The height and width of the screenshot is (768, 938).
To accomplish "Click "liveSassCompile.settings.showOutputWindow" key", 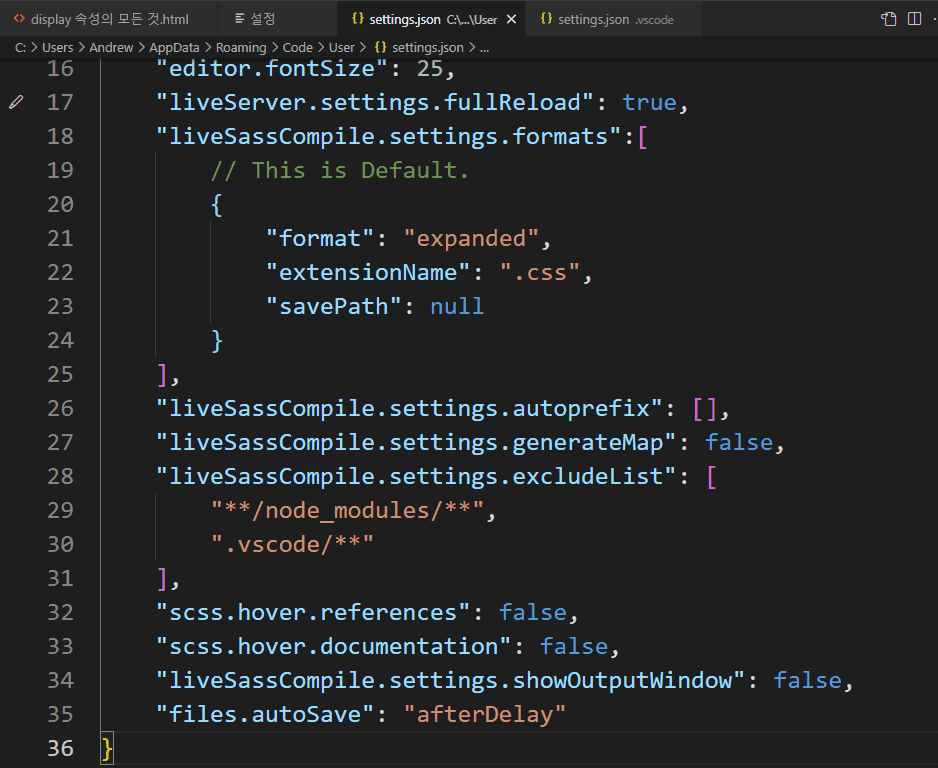I will [450, 681].
